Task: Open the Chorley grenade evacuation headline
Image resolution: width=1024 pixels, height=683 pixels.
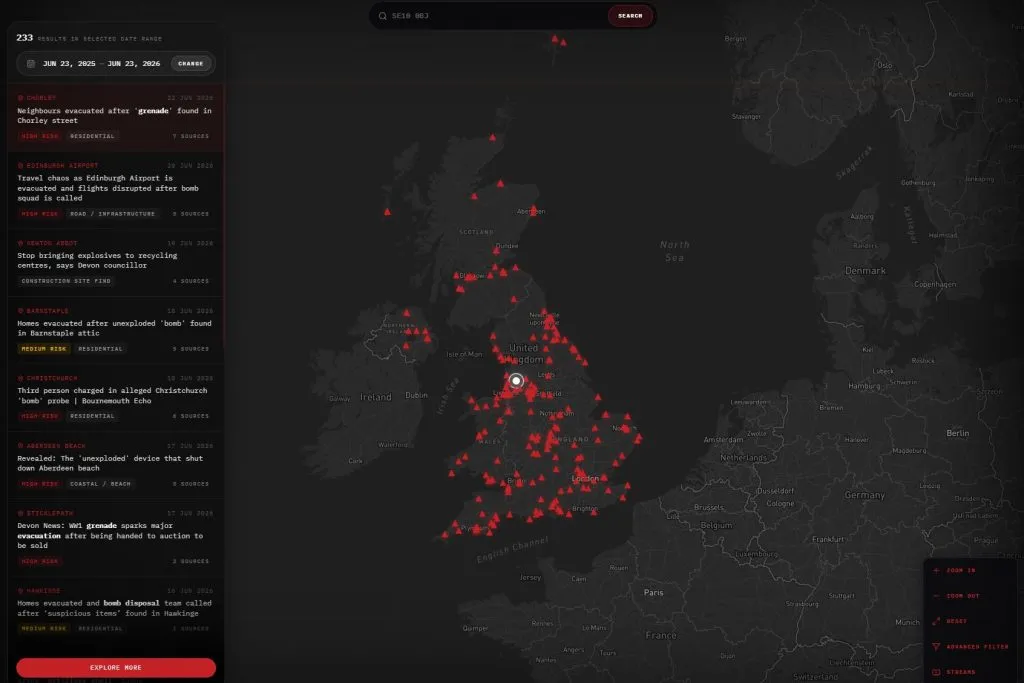Action: 114,116
